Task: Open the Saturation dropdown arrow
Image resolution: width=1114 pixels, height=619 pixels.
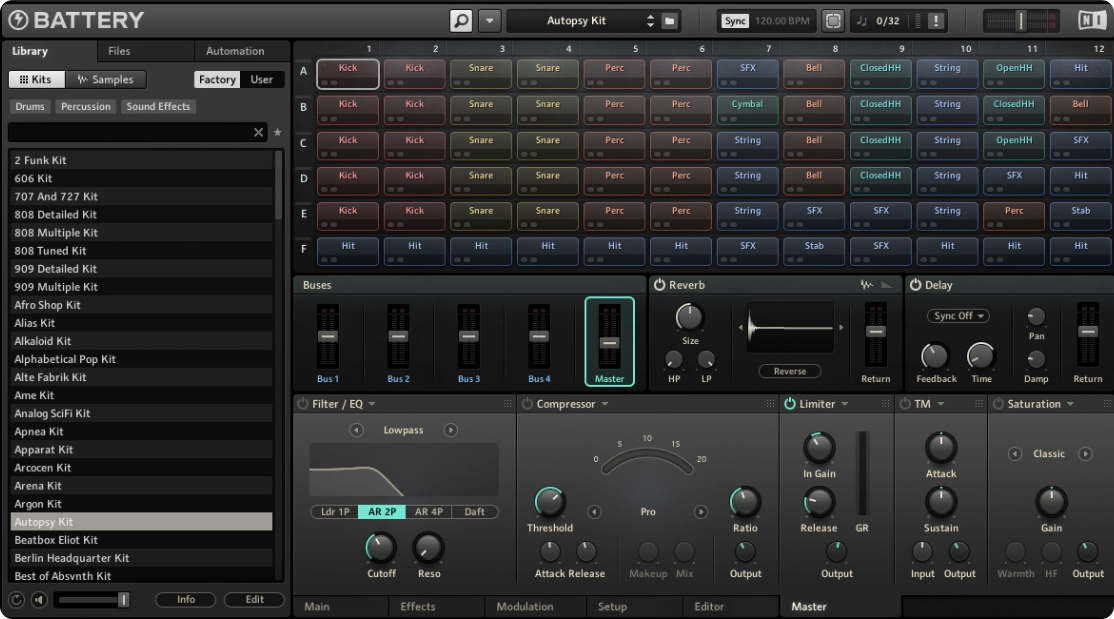Action: point(1070,404)
